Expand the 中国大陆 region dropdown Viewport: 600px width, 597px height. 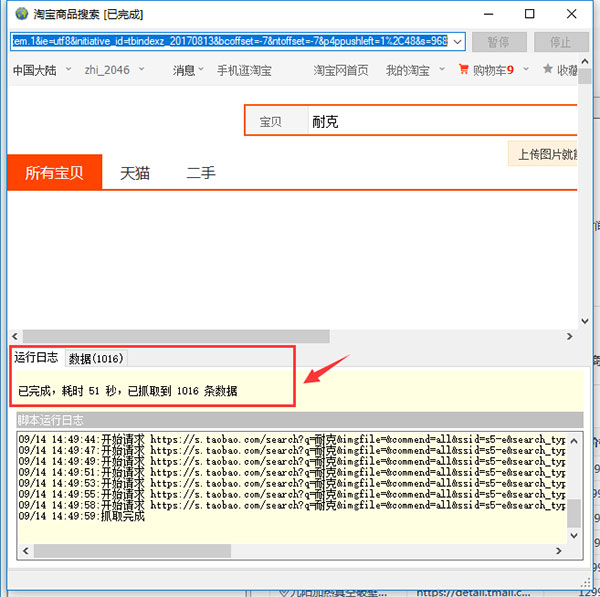68,69
